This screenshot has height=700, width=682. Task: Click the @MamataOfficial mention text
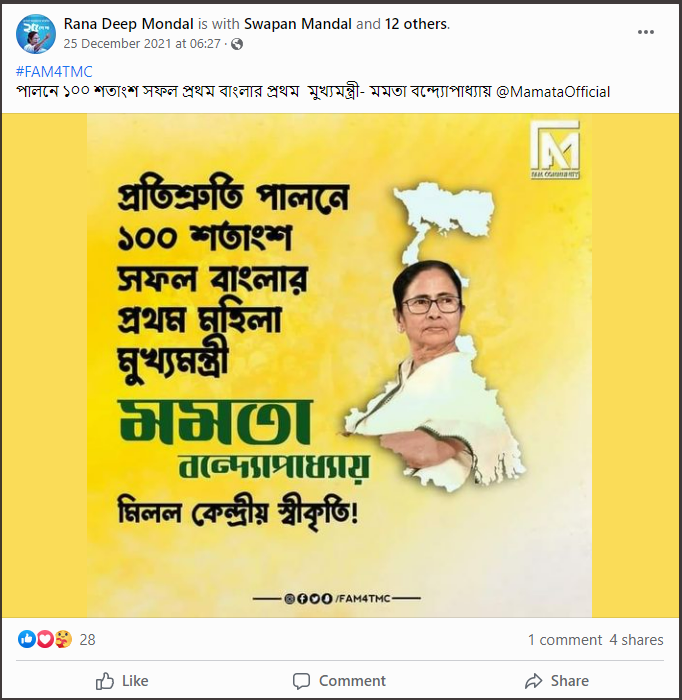553,92
